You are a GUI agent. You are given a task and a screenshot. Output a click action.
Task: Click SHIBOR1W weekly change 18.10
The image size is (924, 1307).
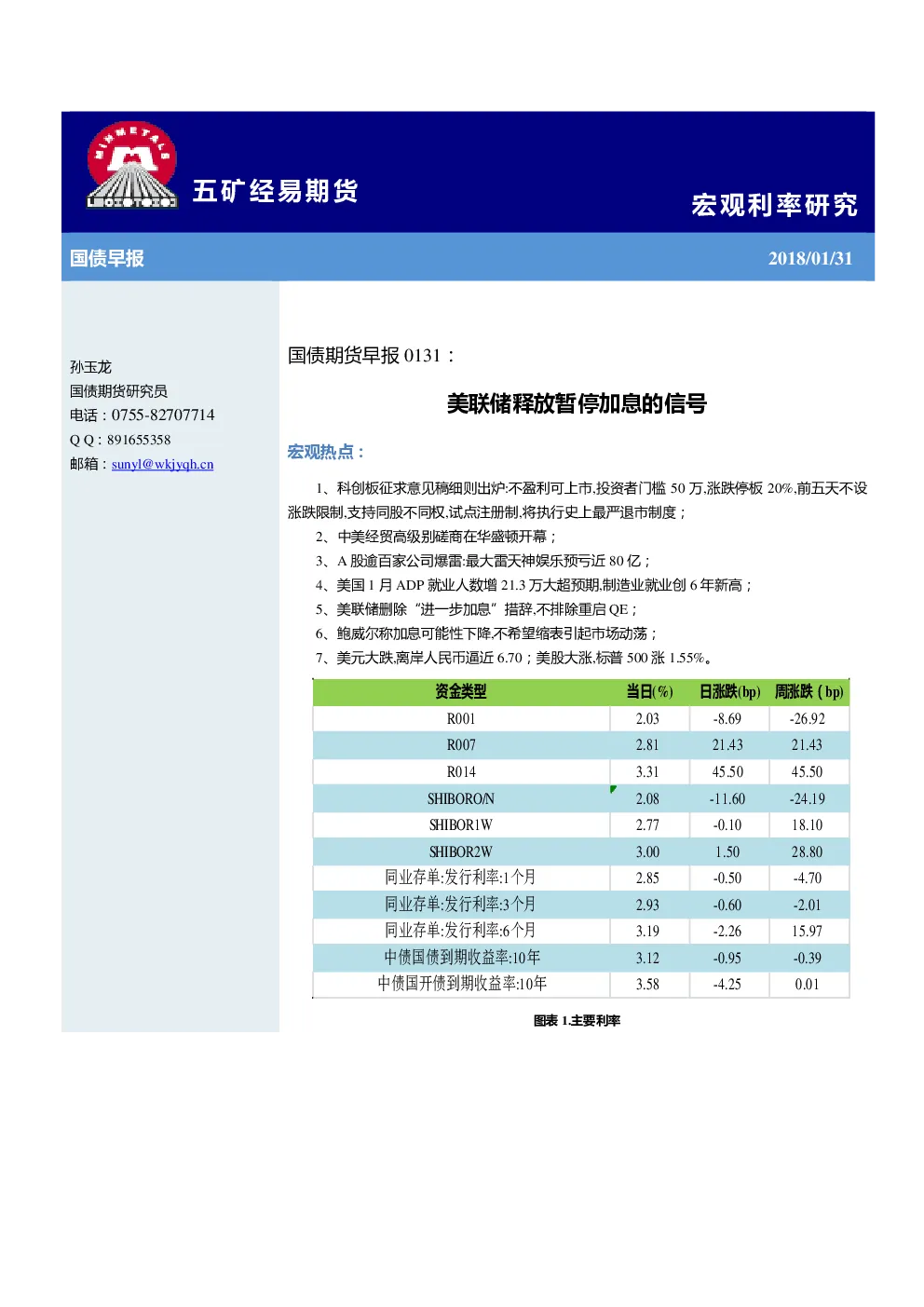point(808,825)
